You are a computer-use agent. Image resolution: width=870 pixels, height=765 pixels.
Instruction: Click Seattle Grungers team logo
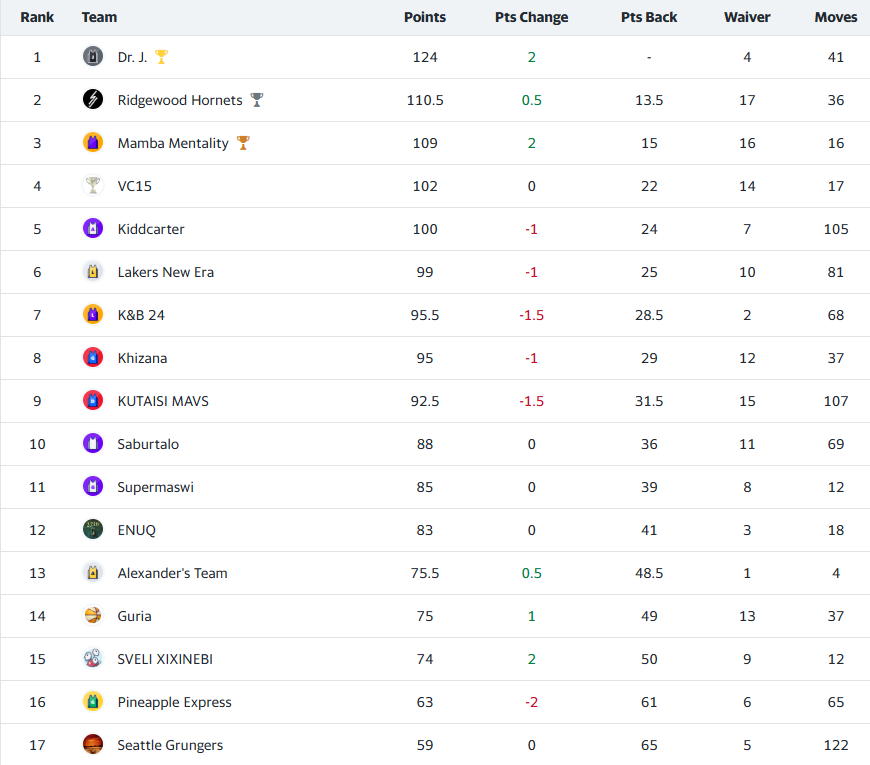(x=93, y=745)
